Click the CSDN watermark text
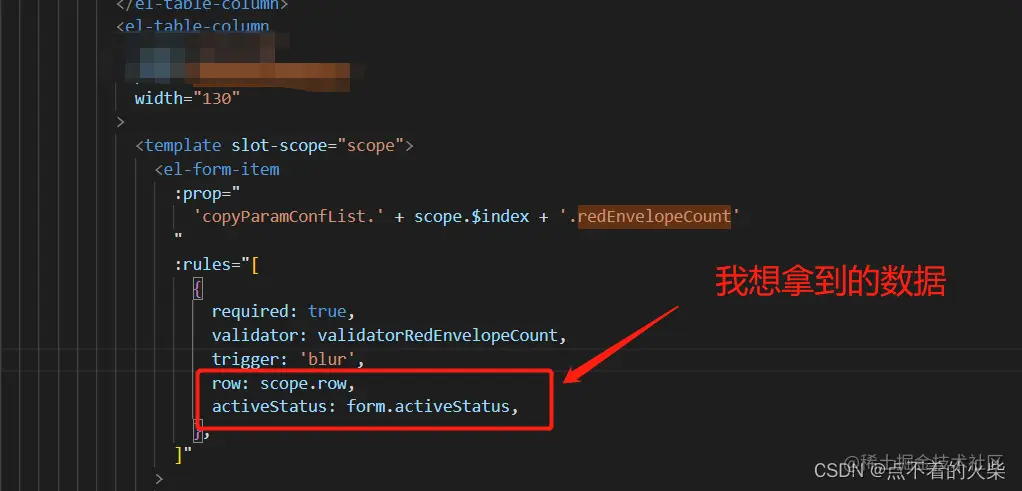 (x=910, y=471)
